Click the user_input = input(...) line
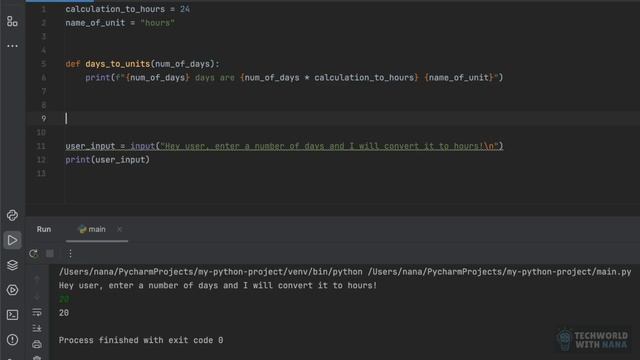640x360 pixels. point(284,146)
